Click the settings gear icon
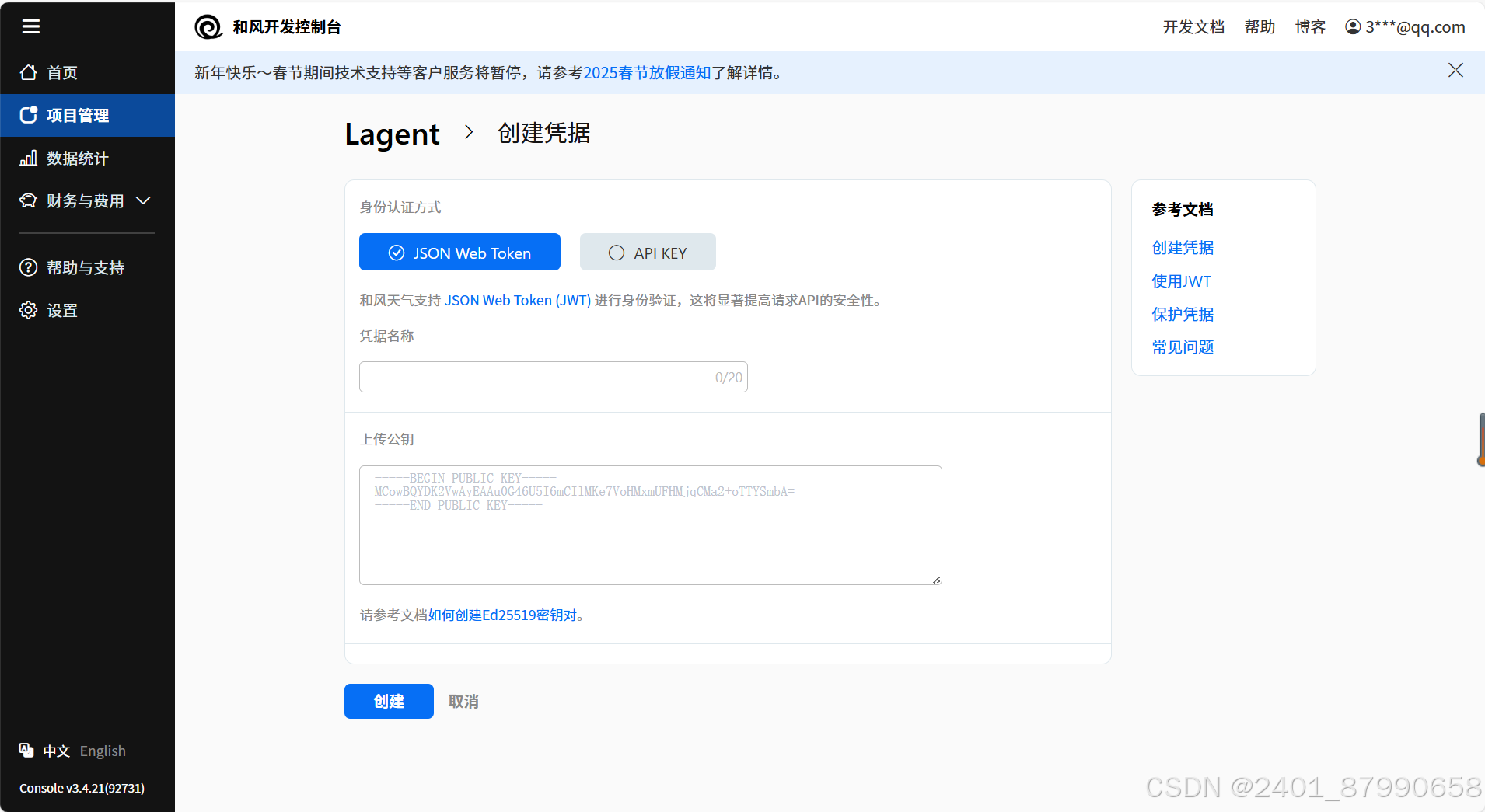 point(29,310)
